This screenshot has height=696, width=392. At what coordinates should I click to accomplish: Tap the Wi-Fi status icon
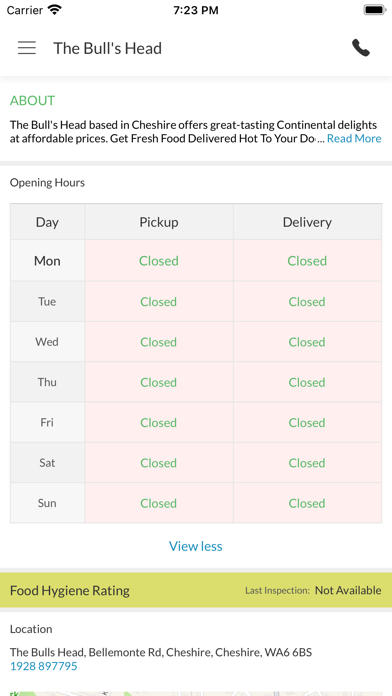click(55, 10)
